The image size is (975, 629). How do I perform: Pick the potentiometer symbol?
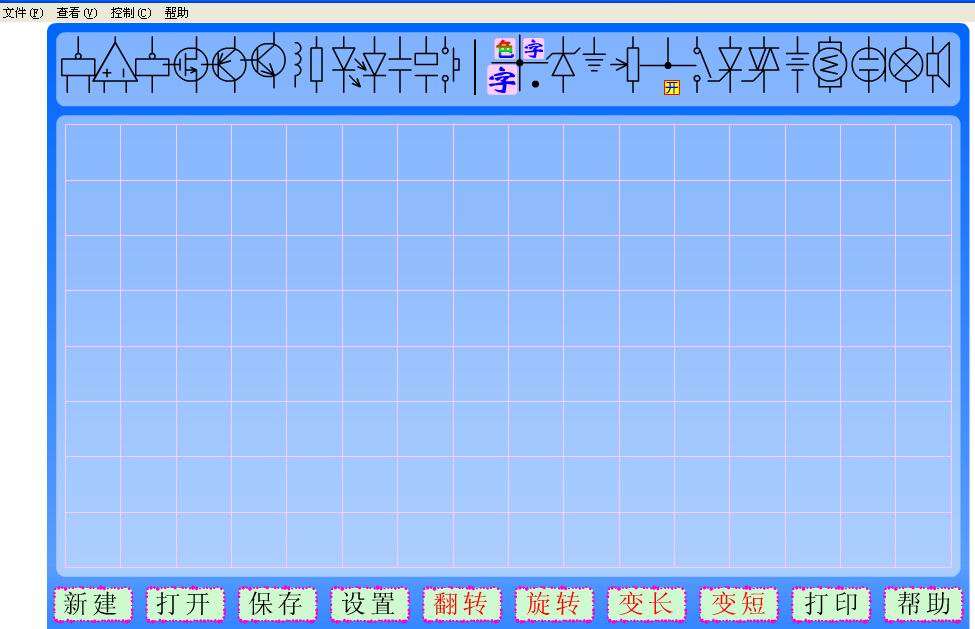tap(631, 65)
